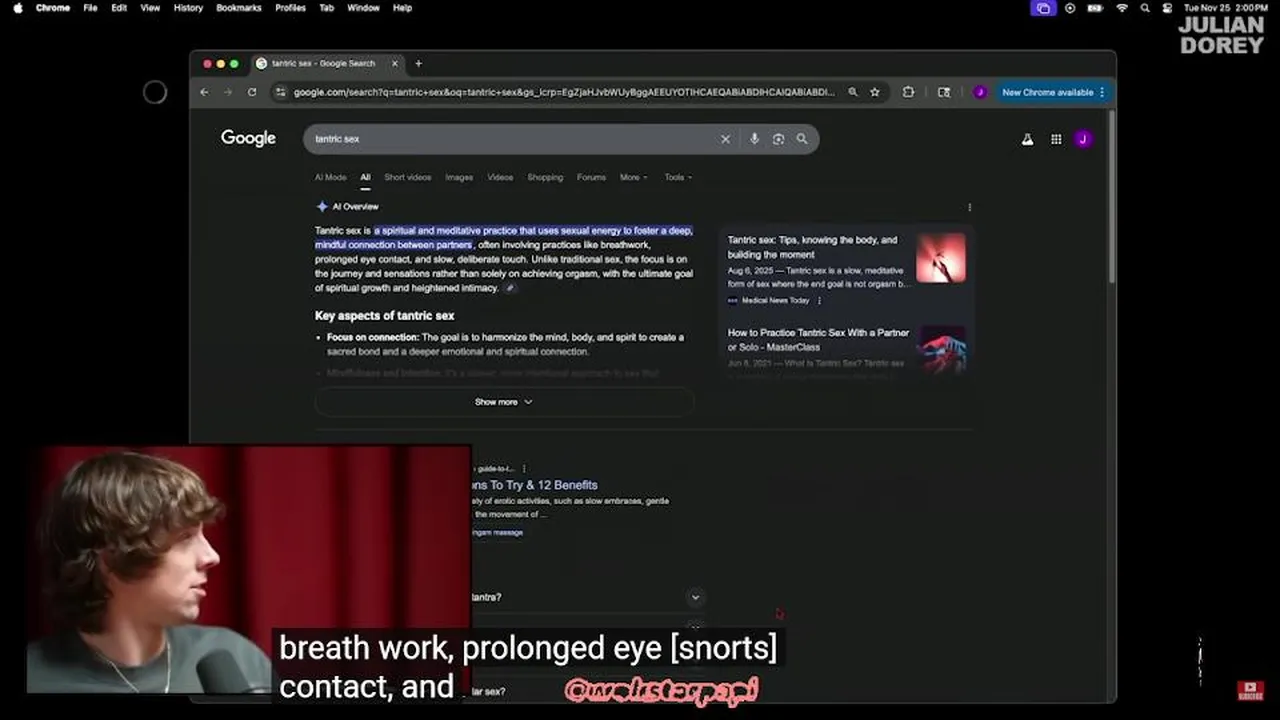Close the tantric sex Google Search tab
This screenshot has width=1280, height=720.
[394, 63]
